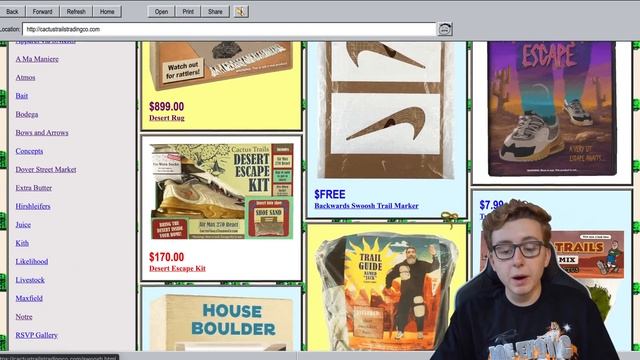Open the Atmos sidebar link
The width and height of the screenshot is (640, 360).
coord(25,78)
